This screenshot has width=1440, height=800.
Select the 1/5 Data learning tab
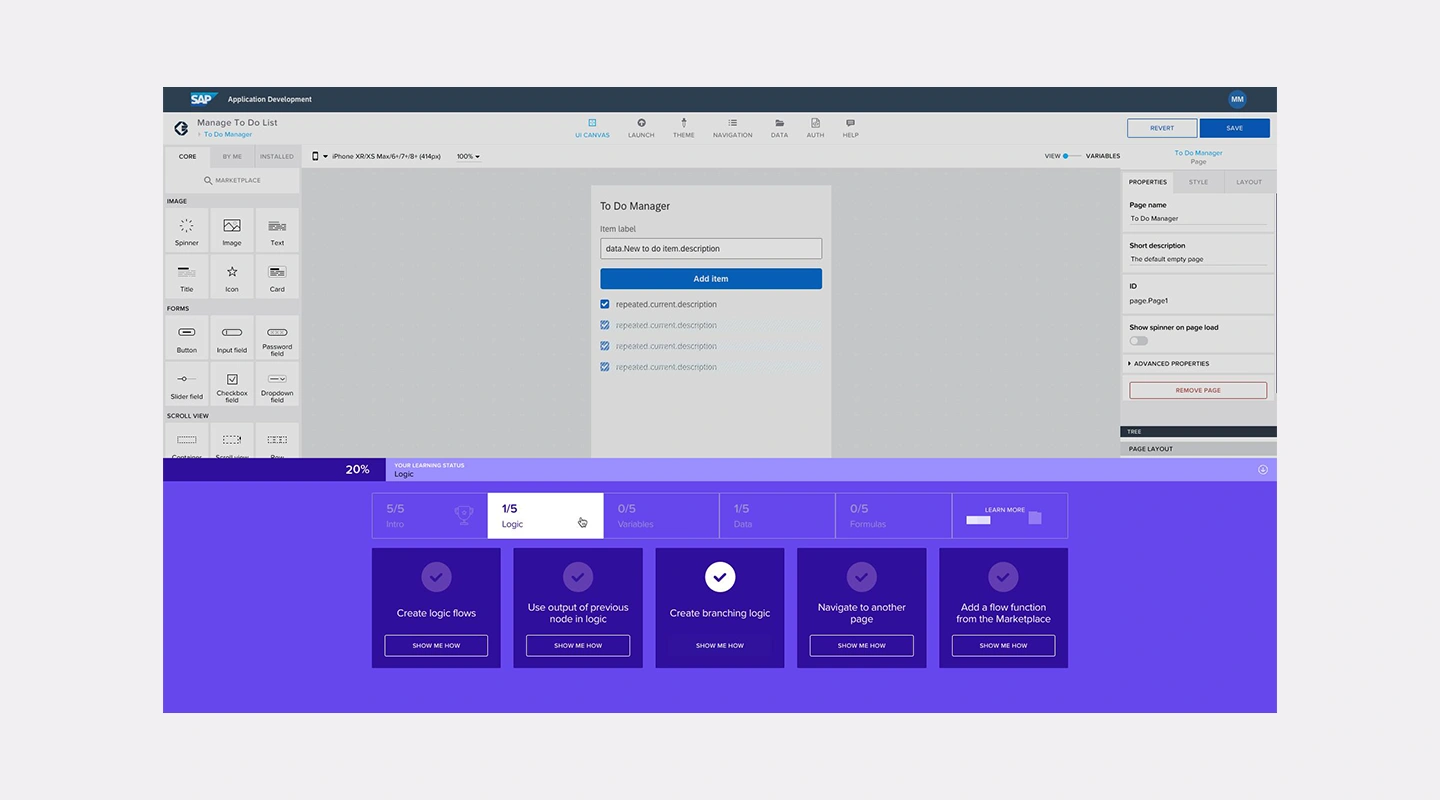click(777, 516)
